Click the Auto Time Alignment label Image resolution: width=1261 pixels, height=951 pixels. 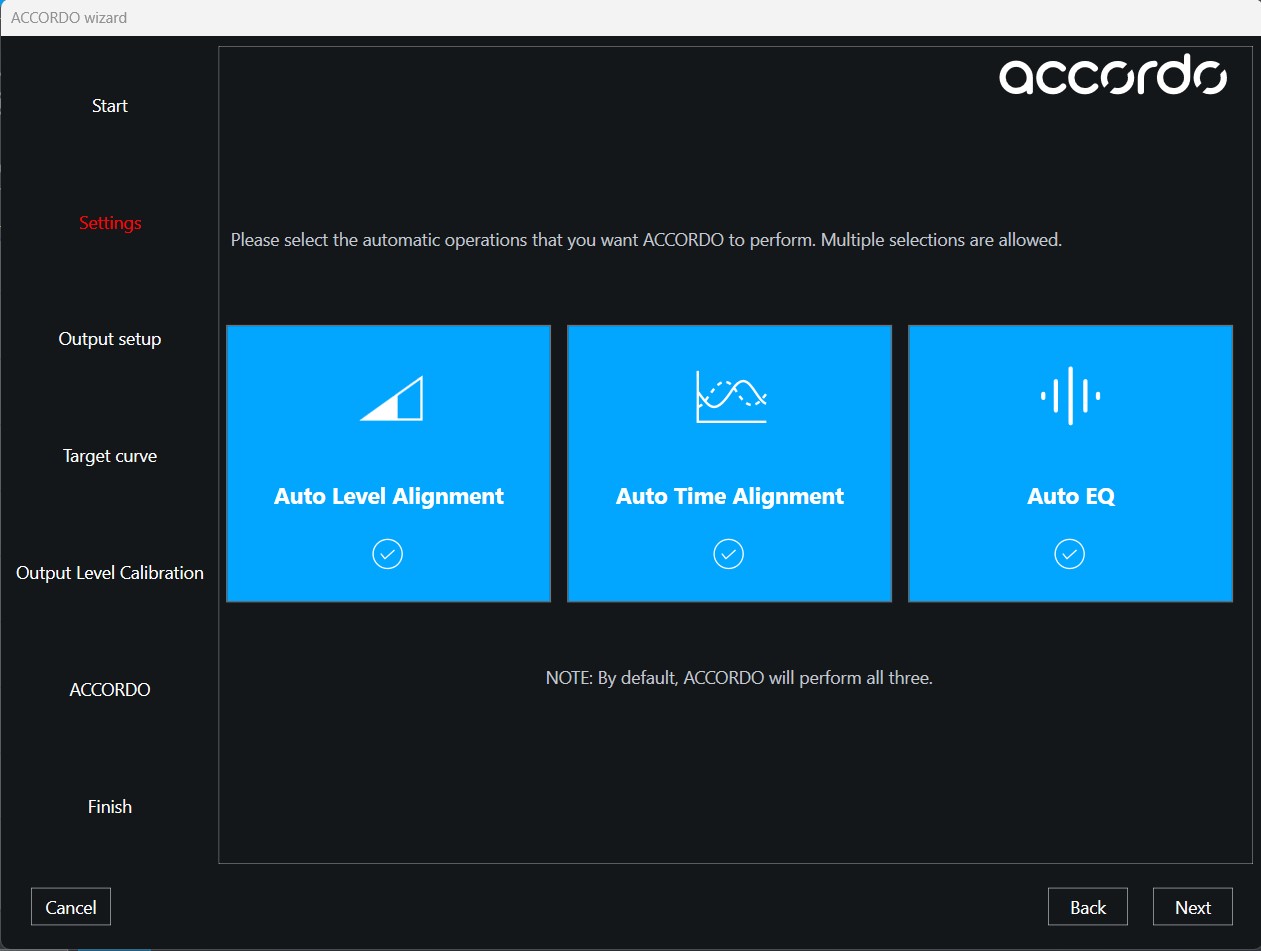pyautogui.click(x=730, y=496)
